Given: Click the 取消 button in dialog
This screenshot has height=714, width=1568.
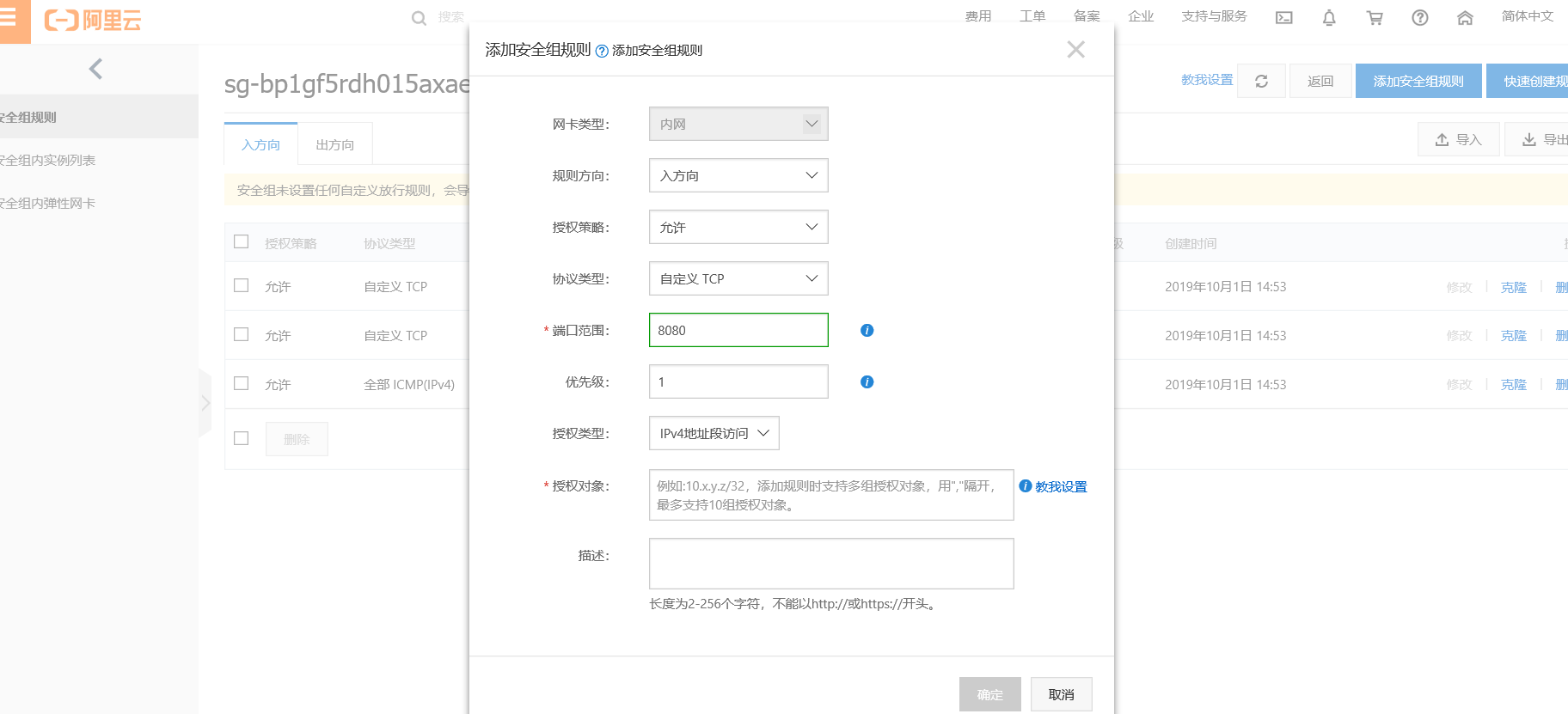Looking at the screenshot, I should point(1062,694).
